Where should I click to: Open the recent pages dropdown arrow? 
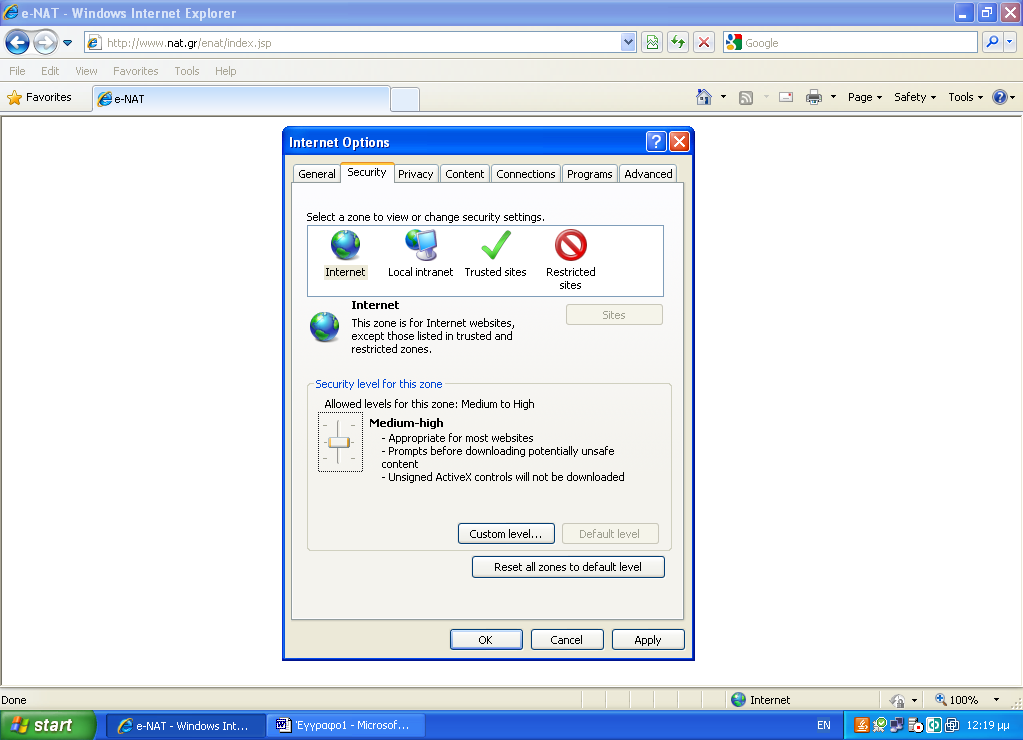pos(67,43)
